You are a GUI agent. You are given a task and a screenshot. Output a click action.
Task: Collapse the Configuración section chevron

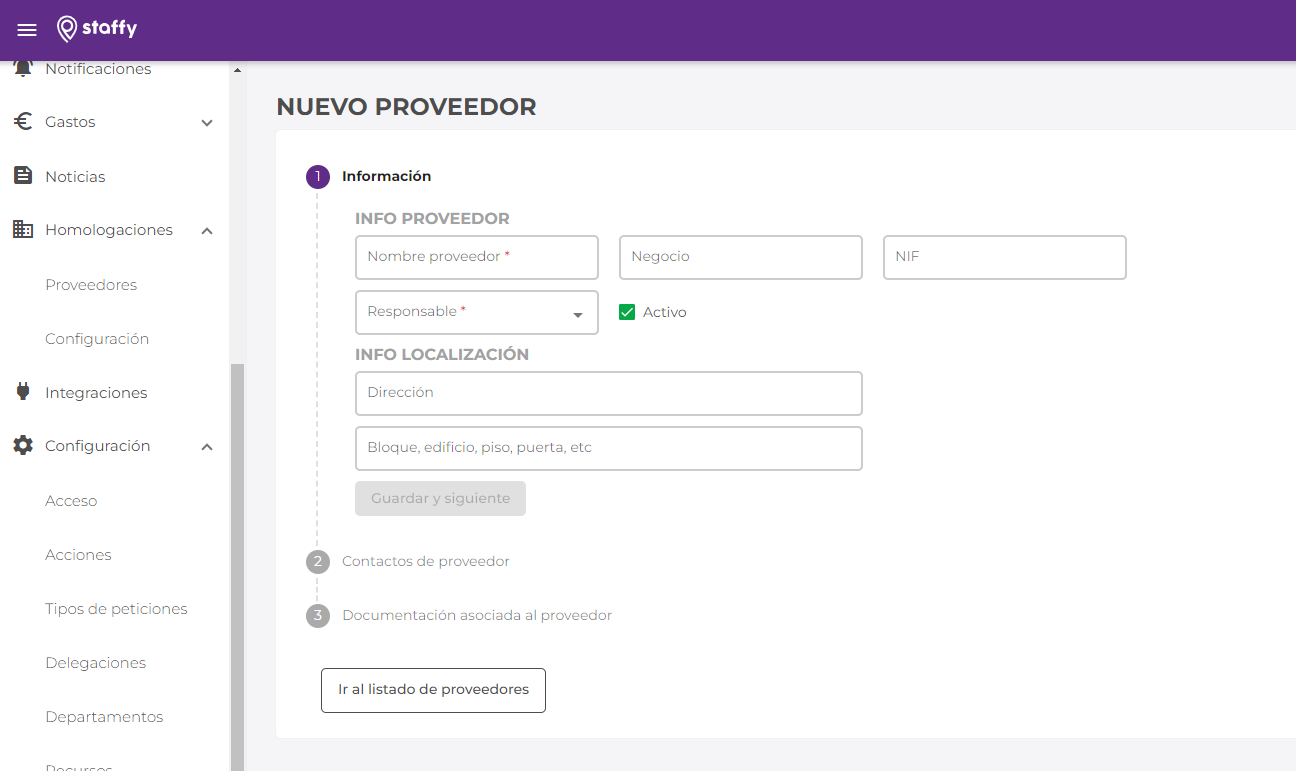coord(207,447)
